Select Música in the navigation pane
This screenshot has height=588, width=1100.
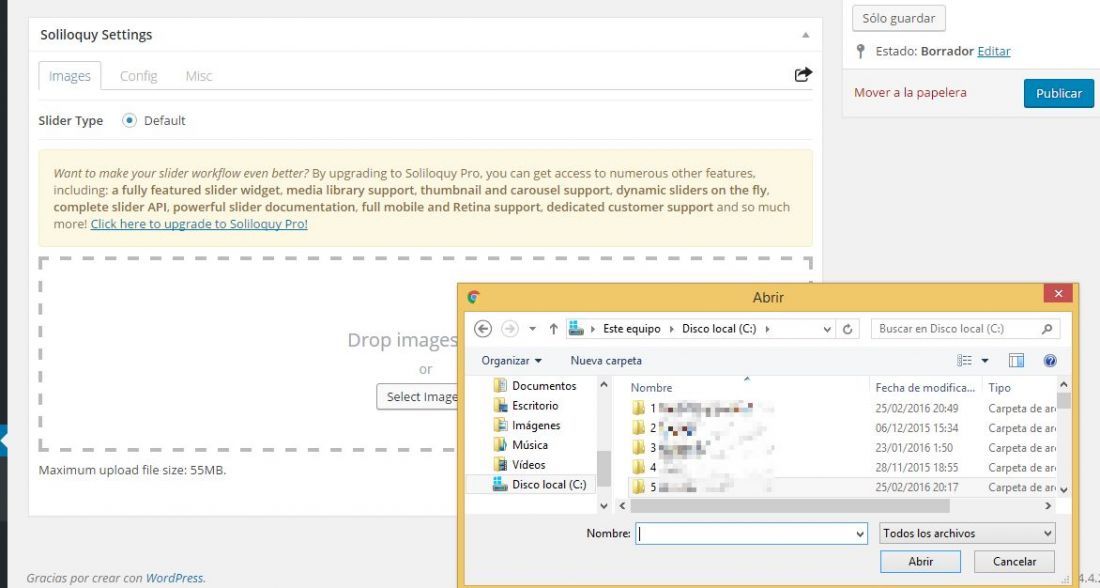pyautogui.click(x=521, y=445)
